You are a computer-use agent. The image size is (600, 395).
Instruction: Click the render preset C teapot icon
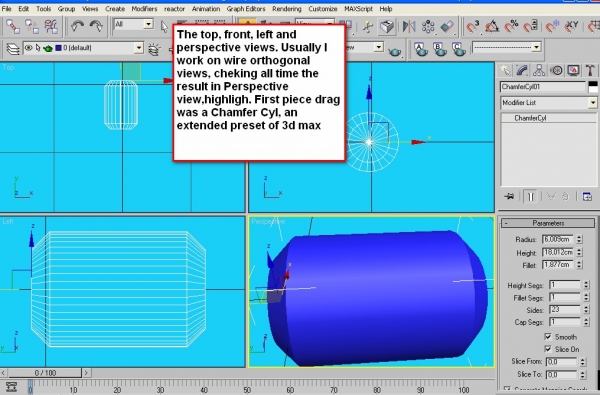459,49
